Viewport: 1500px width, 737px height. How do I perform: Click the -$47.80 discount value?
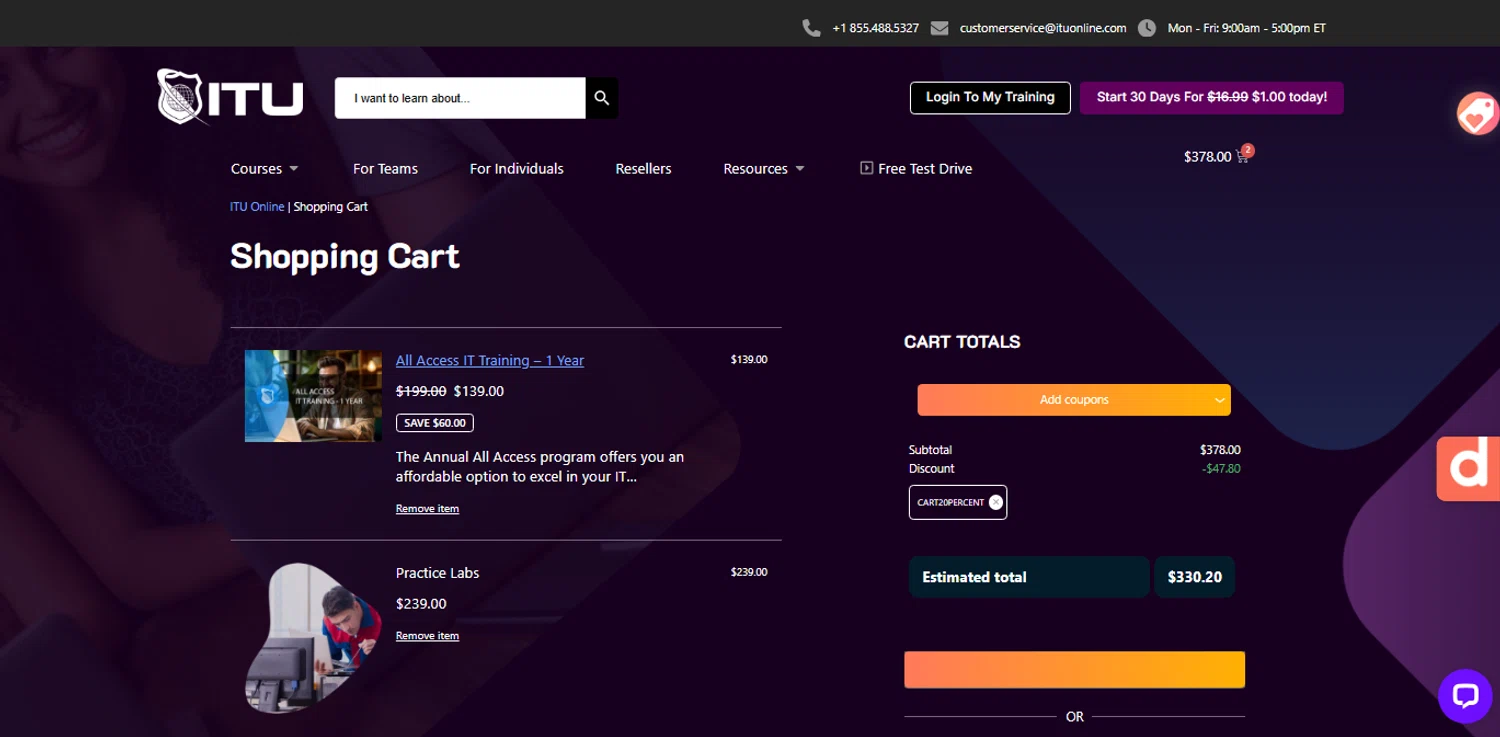coord(1221,469)
